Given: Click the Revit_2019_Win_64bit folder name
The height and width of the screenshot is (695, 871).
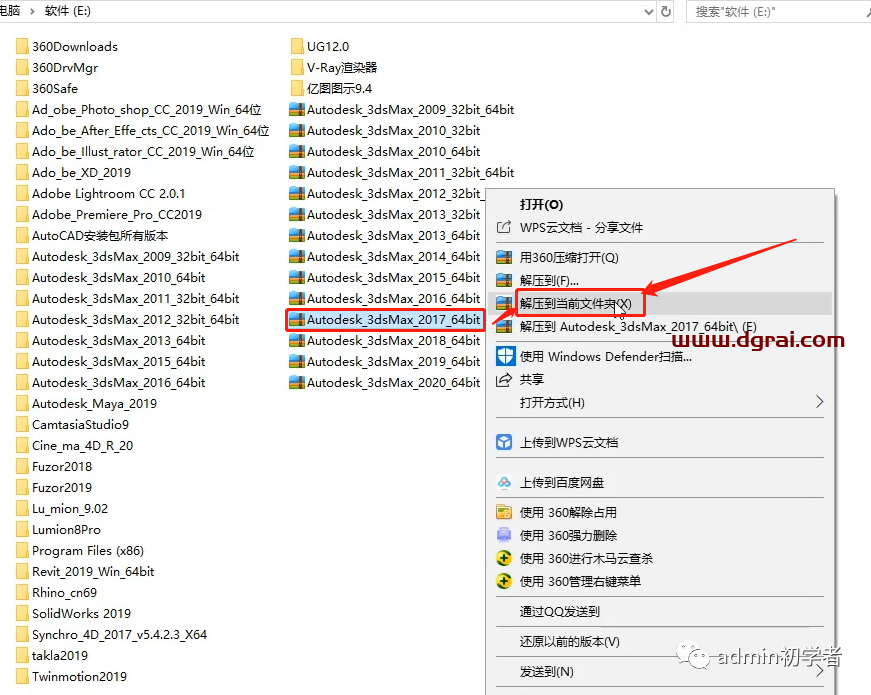Looking at the screenshot, I should click(x=93, y=572).
